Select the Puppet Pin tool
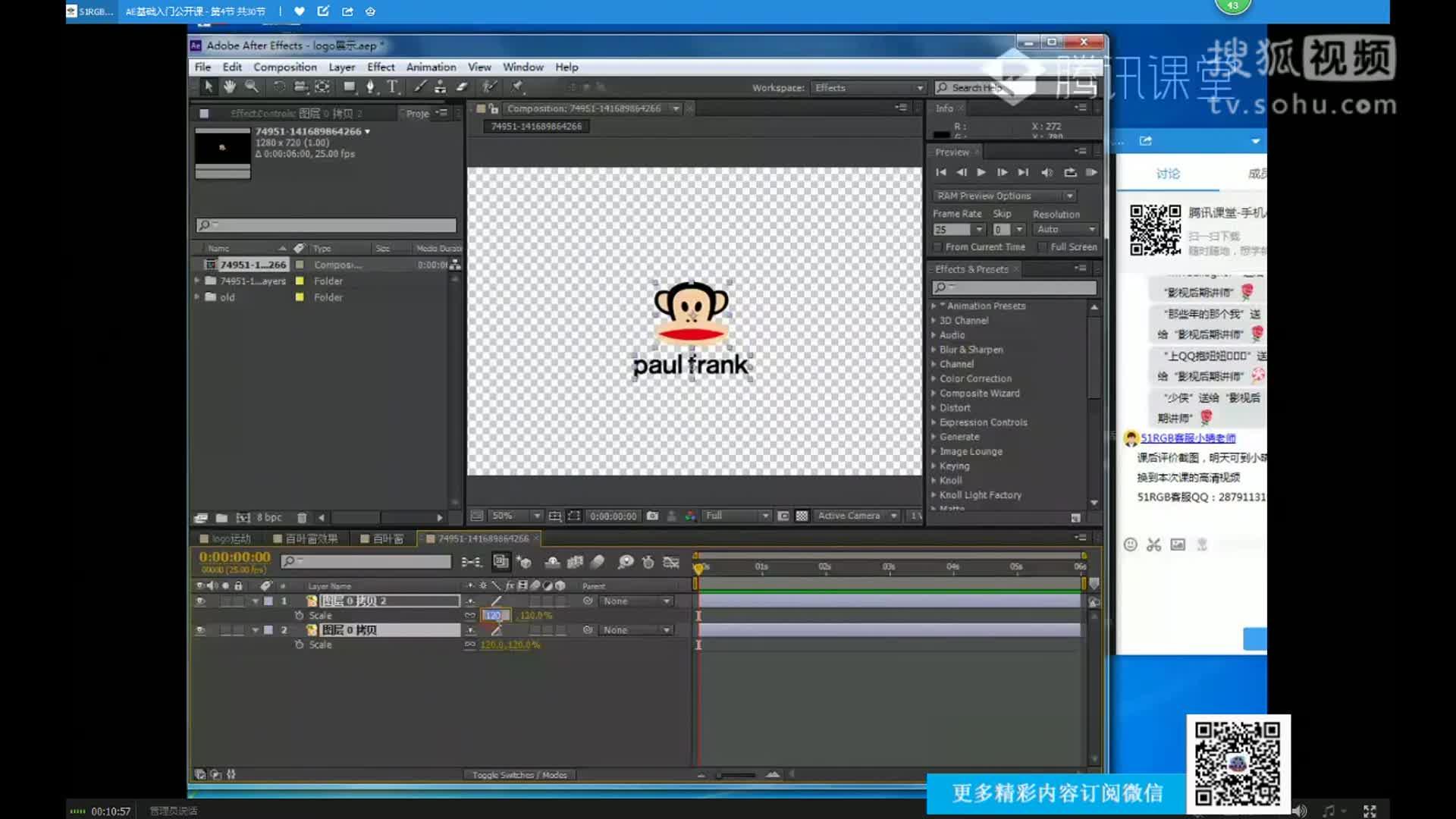 click(x=517, y=87)
